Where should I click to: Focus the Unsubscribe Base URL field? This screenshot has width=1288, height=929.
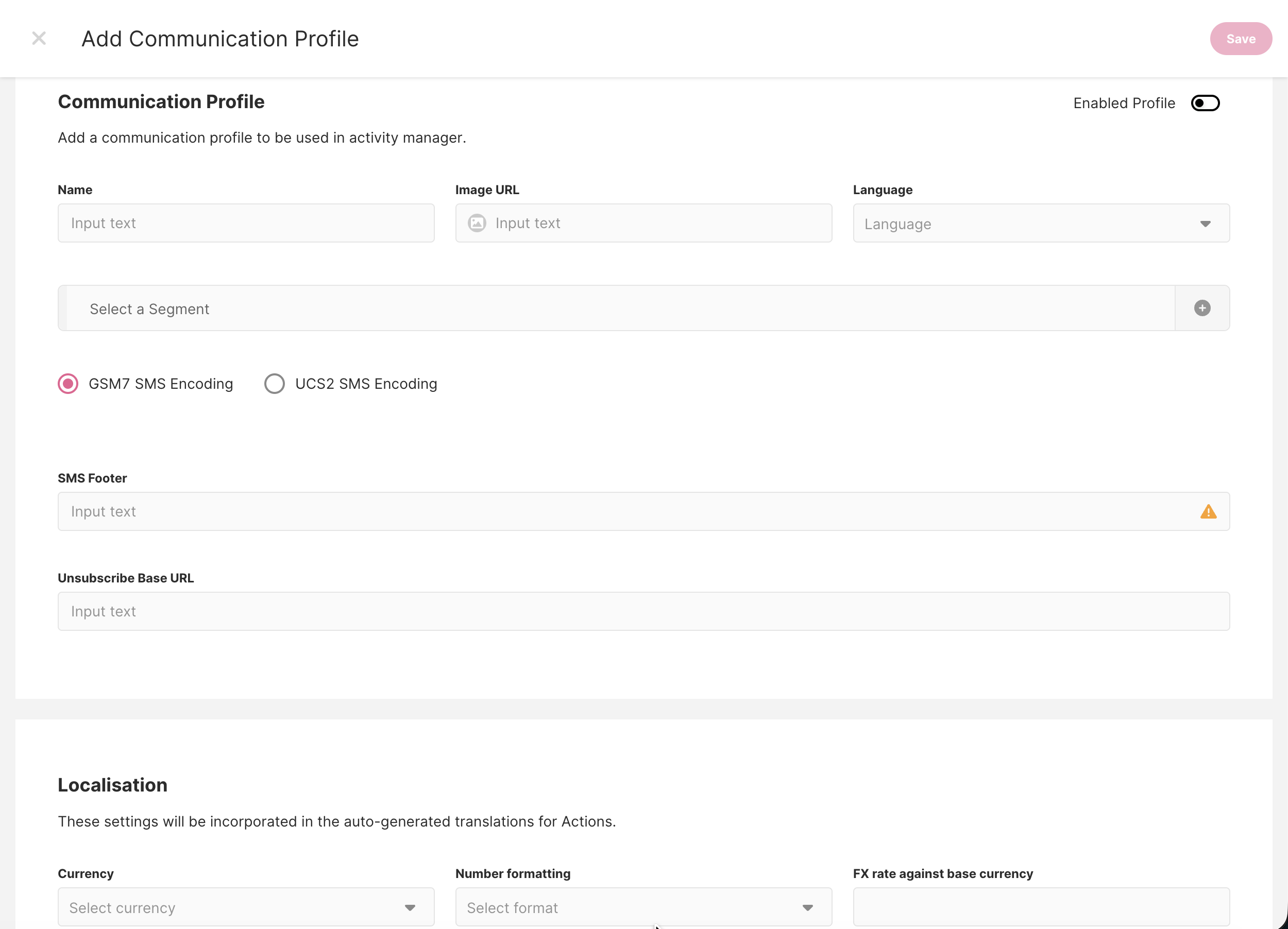click(643, 611)
